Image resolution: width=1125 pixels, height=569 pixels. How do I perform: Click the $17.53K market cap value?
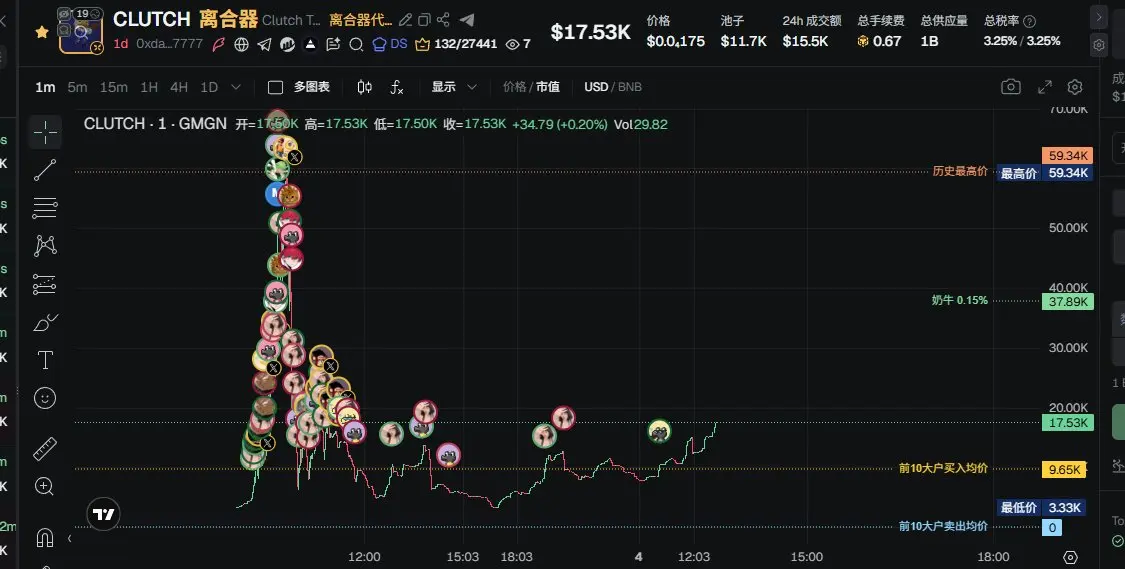590,32
